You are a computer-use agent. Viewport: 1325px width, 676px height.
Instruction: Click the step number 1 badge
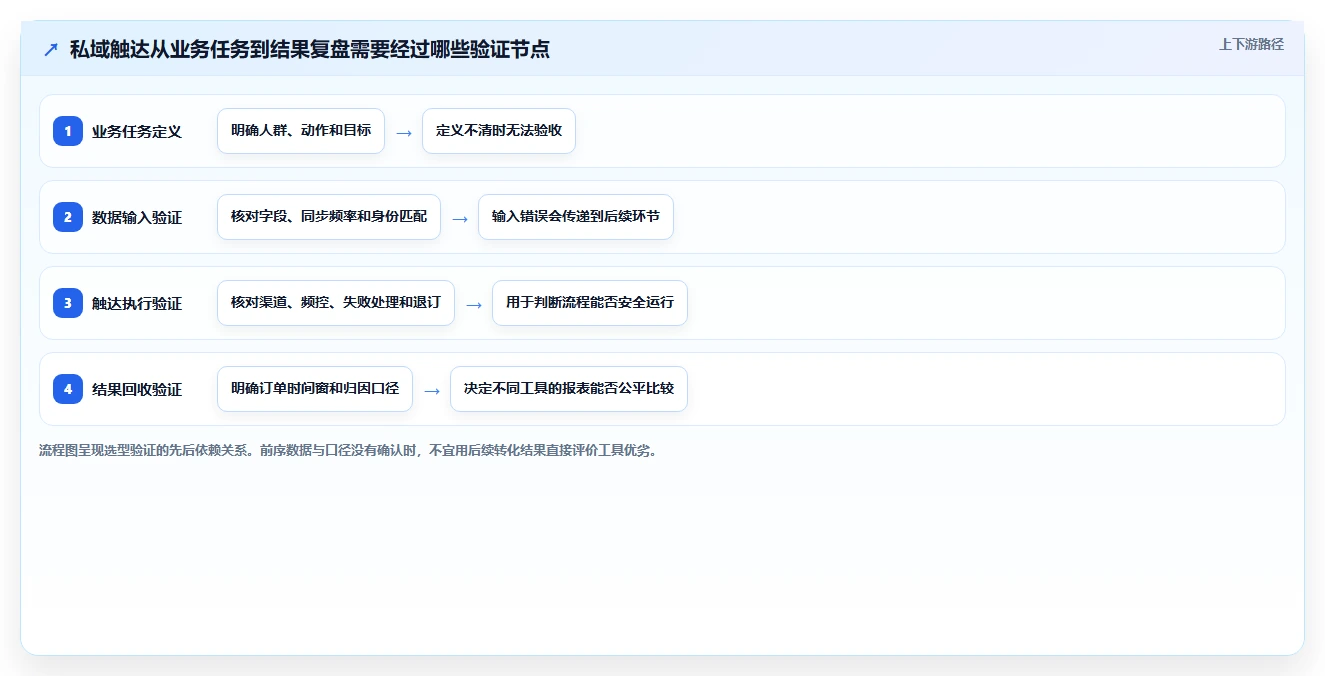click(68, 131)
